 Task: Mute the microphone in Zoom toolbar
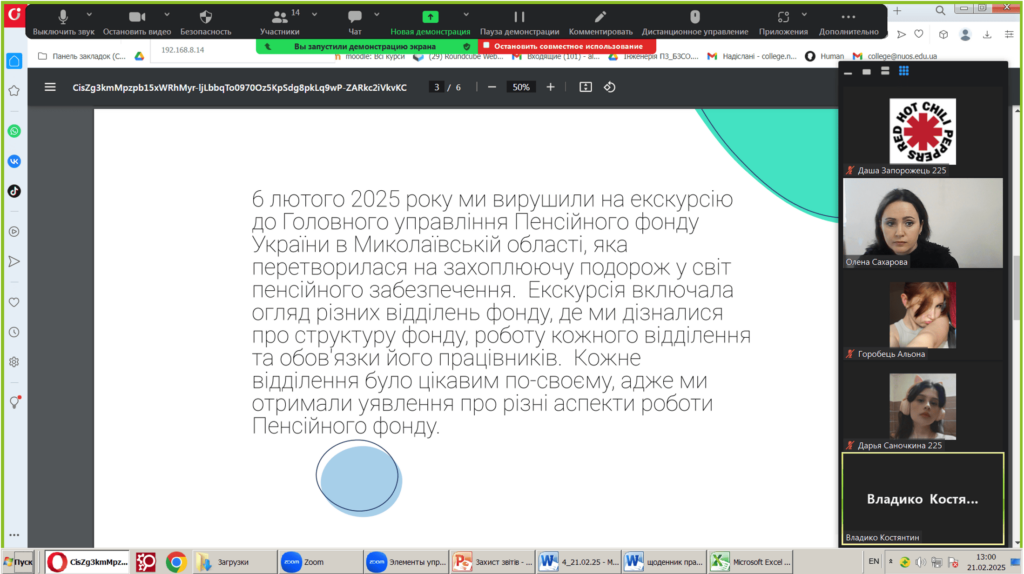tap(63, 17)
